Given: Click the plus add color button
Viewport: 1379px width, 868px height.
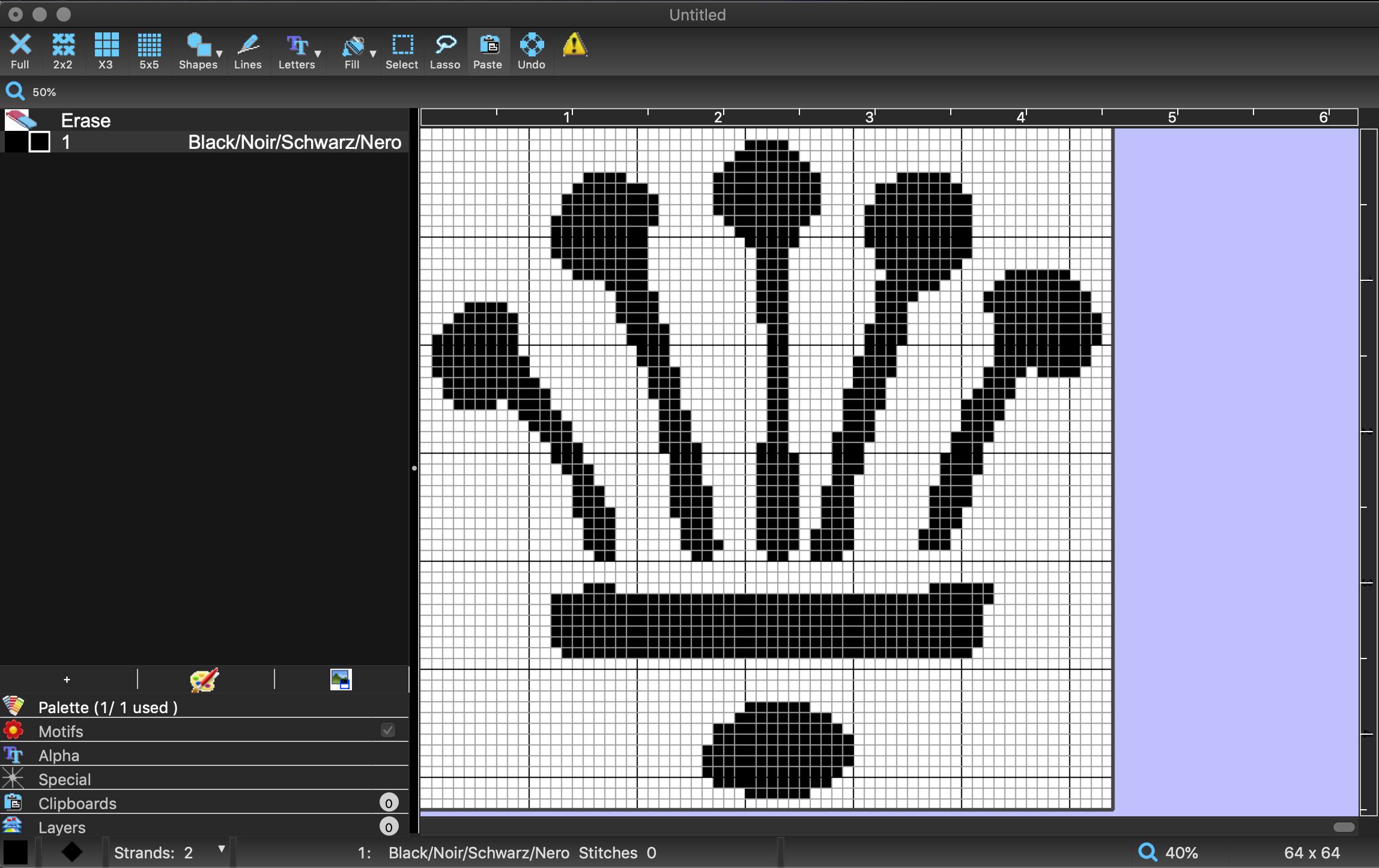Looking at the screenshot, I should (67, 680).
